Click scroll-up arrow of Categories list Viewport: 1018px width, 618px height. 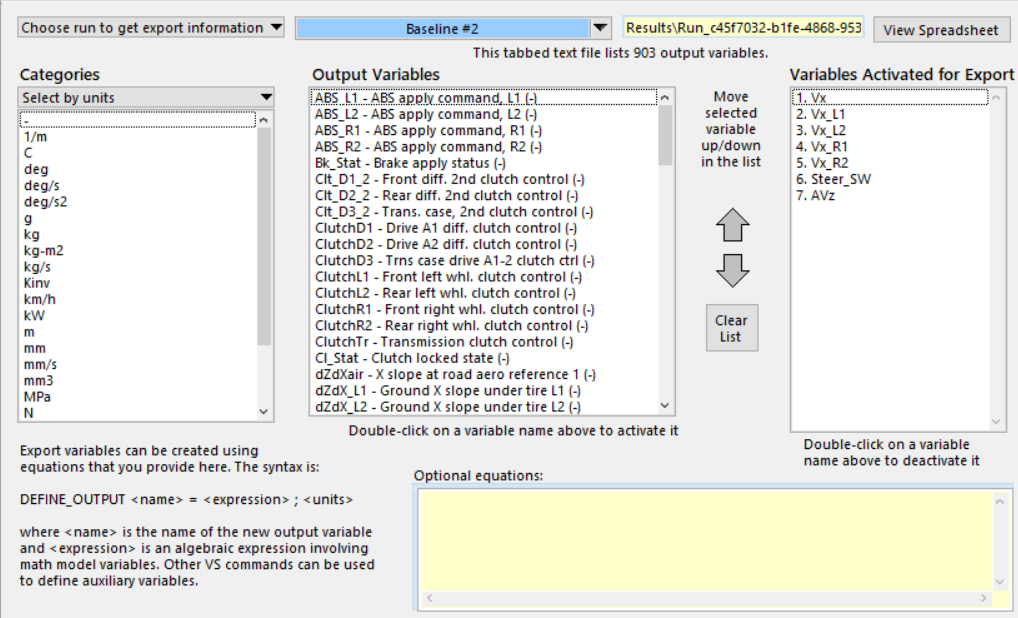coord(264,120)
